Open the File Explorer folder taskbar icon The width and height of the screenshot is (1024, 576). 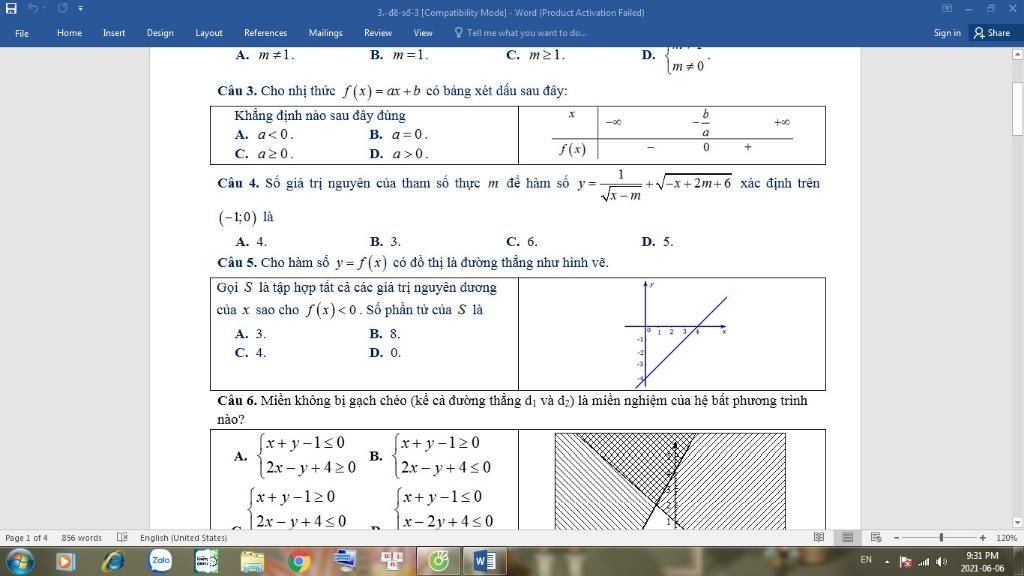click(x=252, y=561)
